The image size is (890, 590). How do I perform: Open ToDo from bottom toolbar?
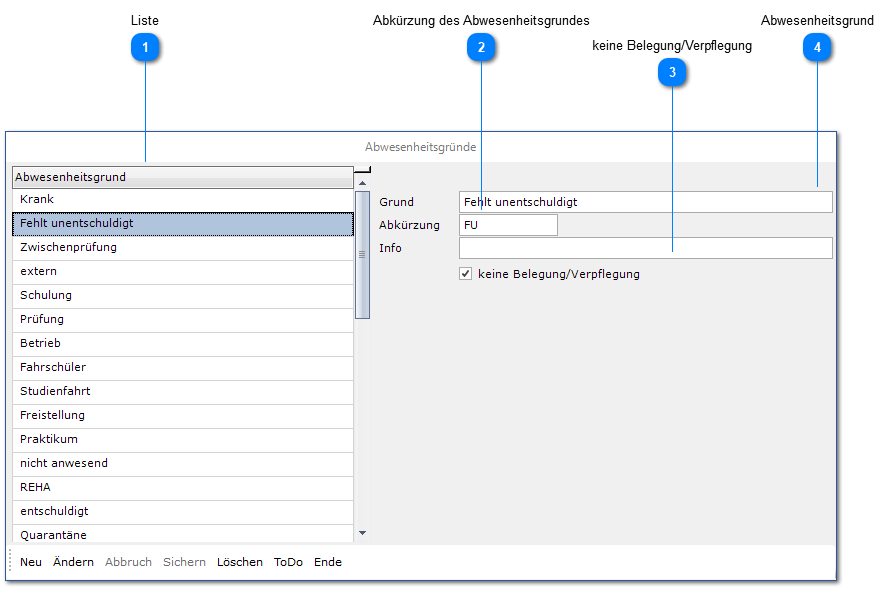(288, 562)
